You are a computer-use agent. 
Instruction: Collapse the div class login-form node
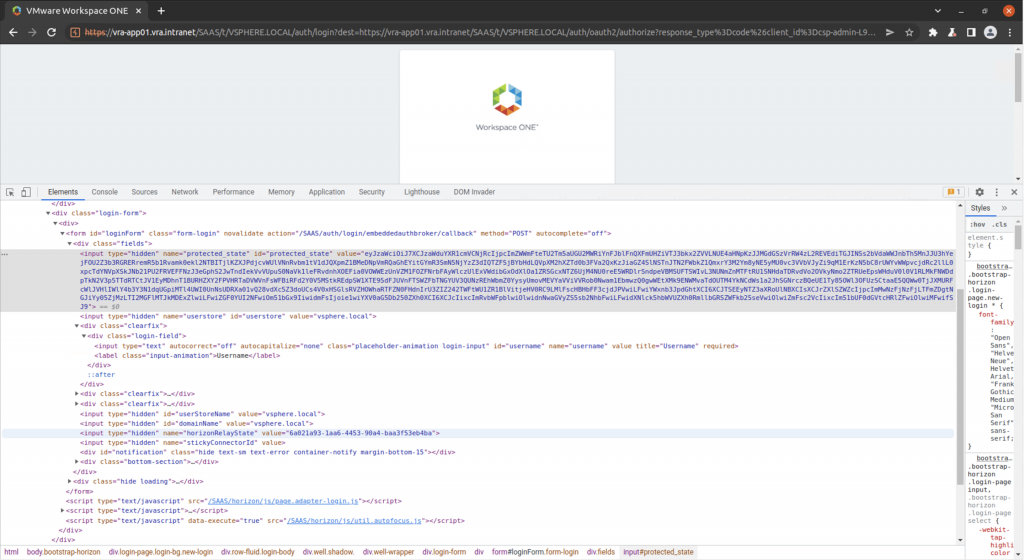[48, 213]
